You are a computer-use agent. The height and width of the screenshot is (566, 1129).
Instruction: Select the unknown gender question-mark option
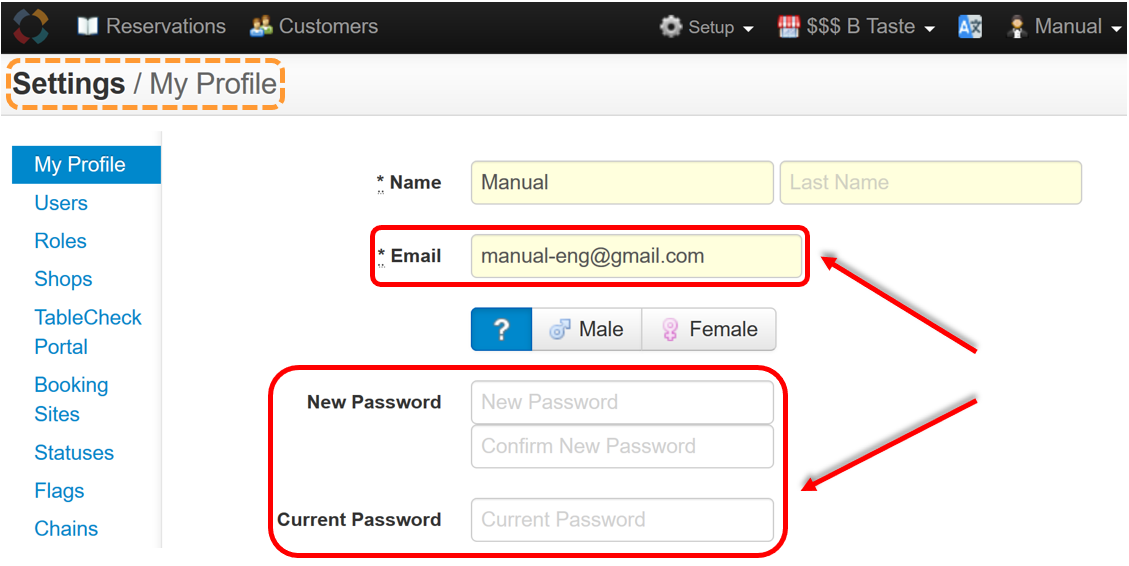[502, 330]
